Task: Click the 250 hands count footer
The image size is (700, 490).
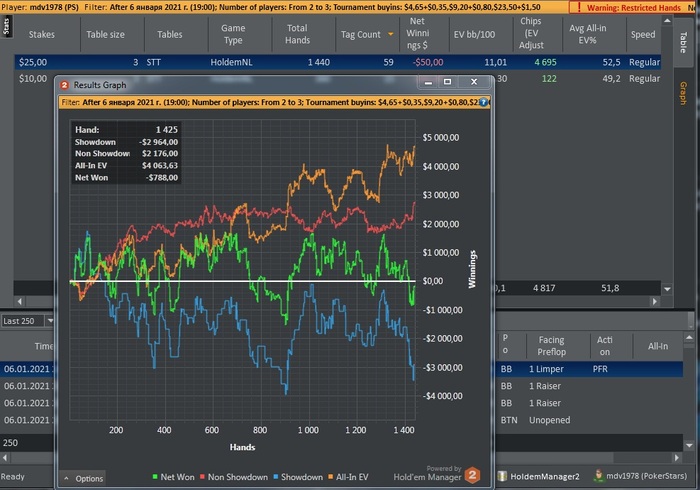Action: click(10, 443)
